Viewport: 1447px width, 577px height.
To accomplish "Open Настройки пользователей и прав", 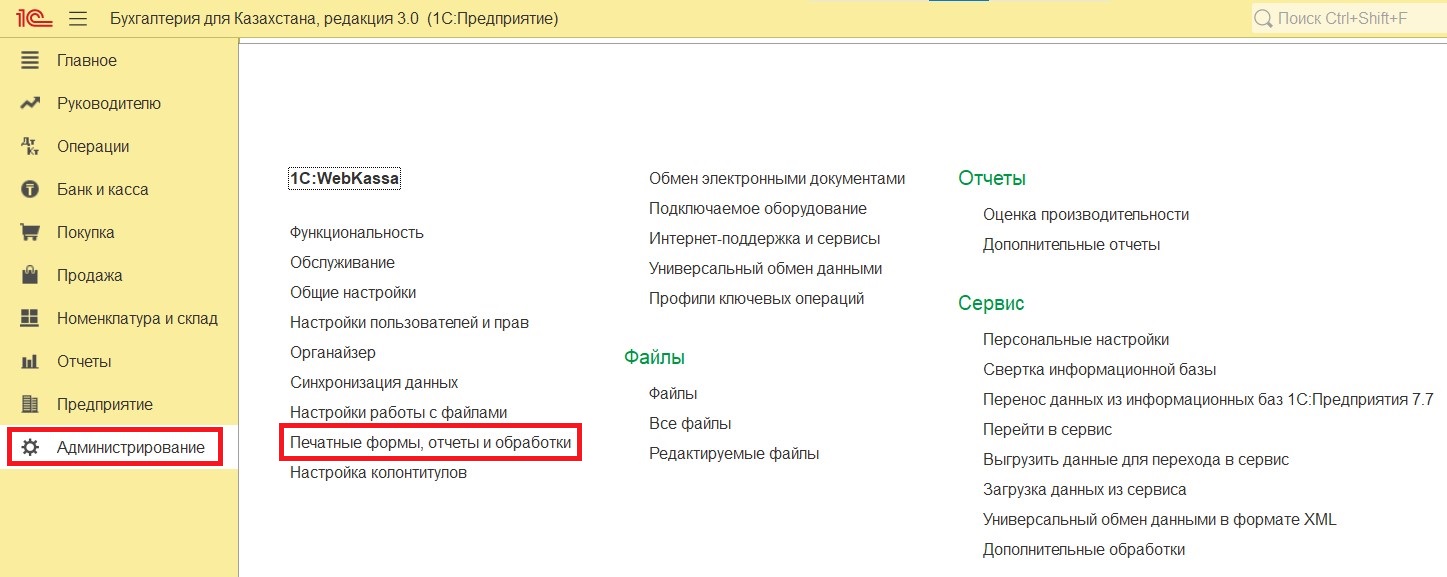I will pos(409,322).
